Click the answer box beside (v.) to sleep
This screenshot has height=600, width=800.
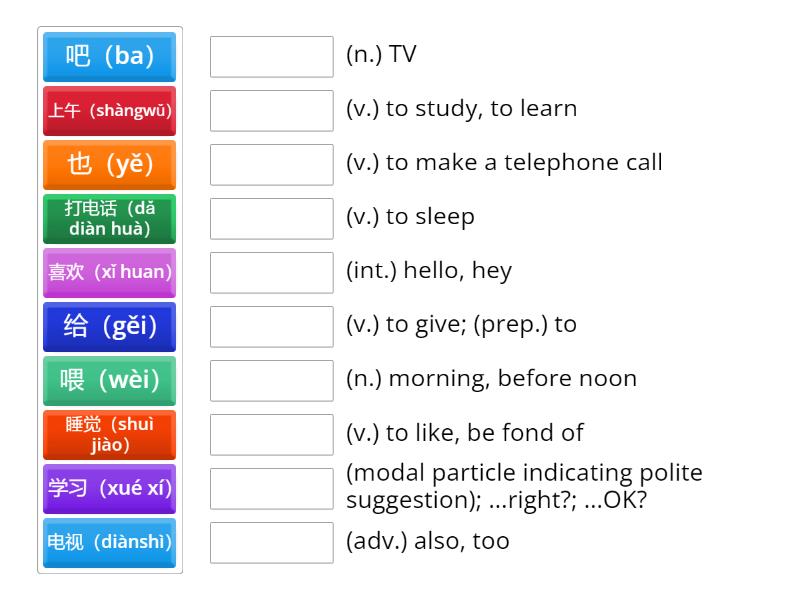pyautogui.click(x=271, y=218)
